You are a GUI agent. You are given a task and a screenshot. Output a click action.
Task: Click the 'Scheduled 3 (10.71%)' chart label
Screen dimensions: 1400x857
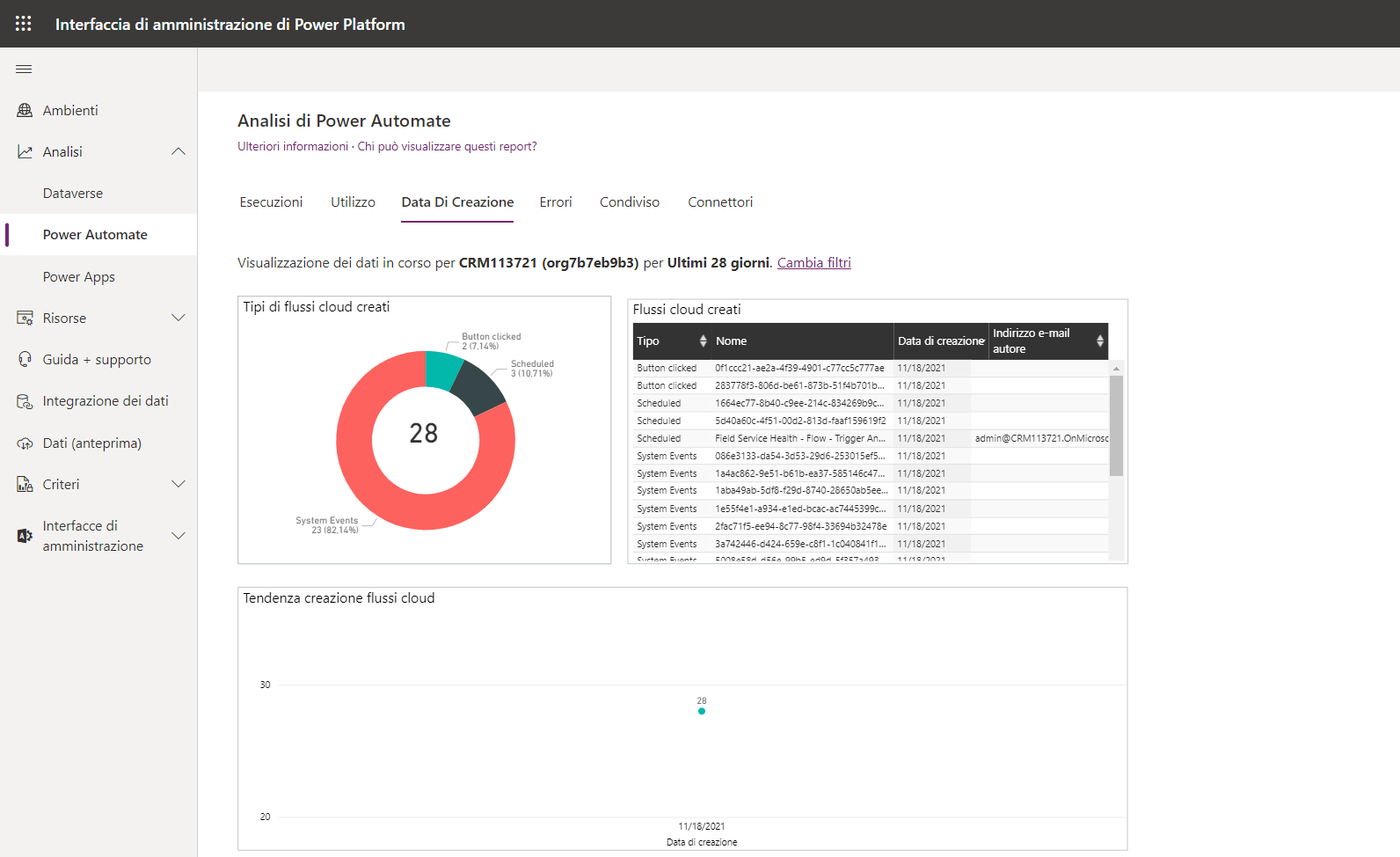tap(532, 369)
